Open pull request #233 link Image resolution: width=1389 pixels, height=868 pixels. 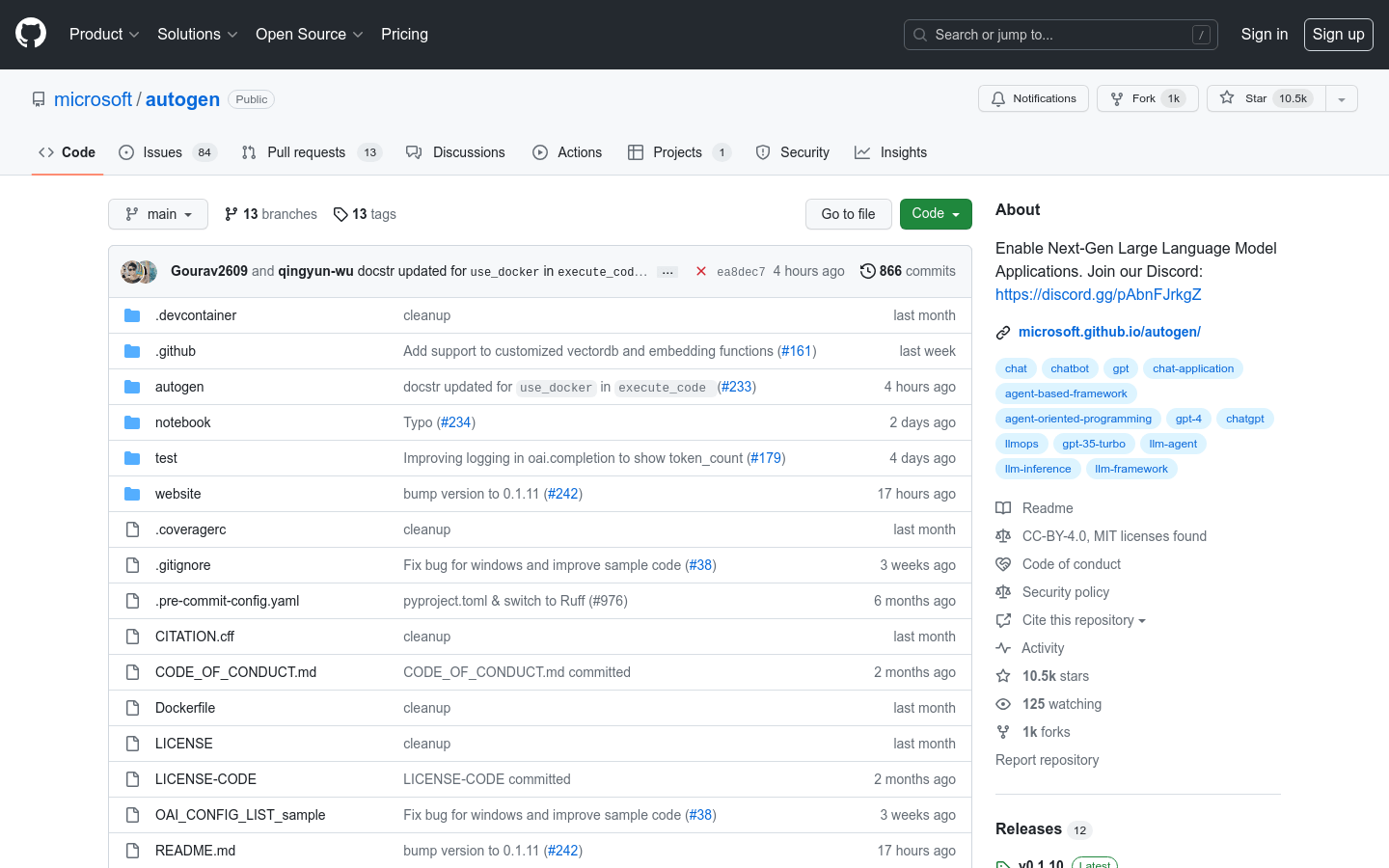pos(737,387)
